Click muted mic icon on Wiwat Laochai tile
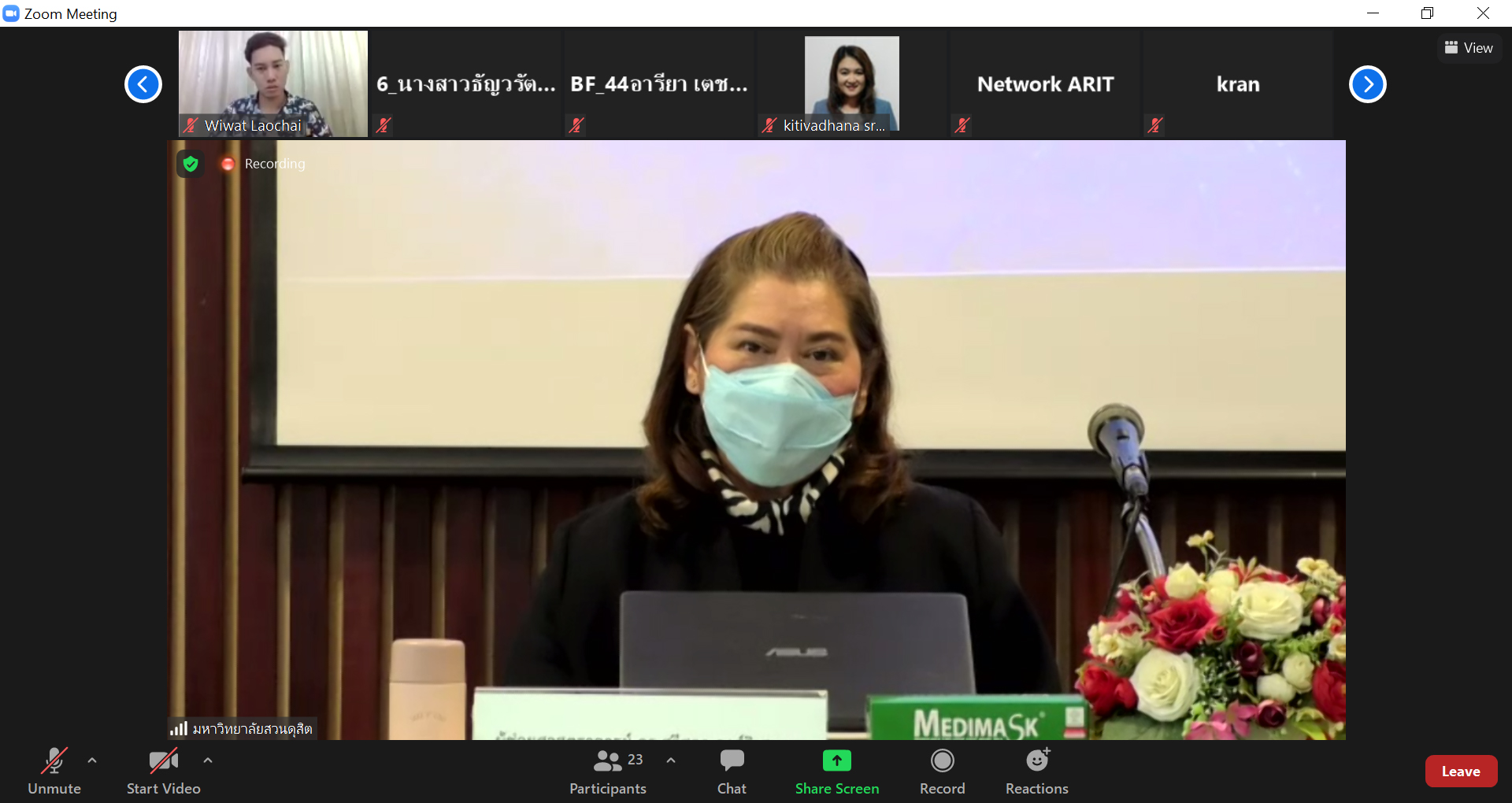This screenshot has width=1512, height=803. [191, 125]
